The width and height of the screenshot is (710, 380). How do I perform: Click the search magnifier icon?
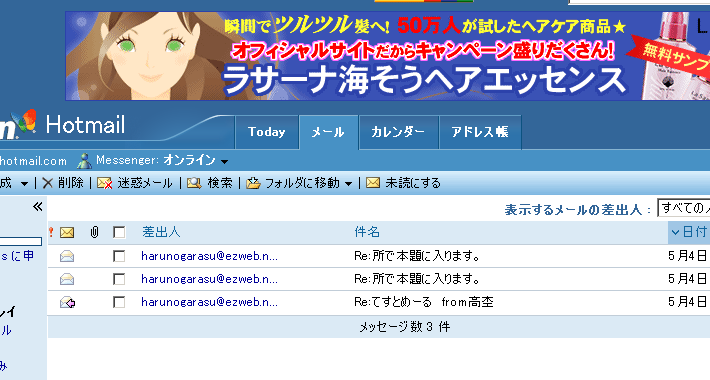[194, 183]
